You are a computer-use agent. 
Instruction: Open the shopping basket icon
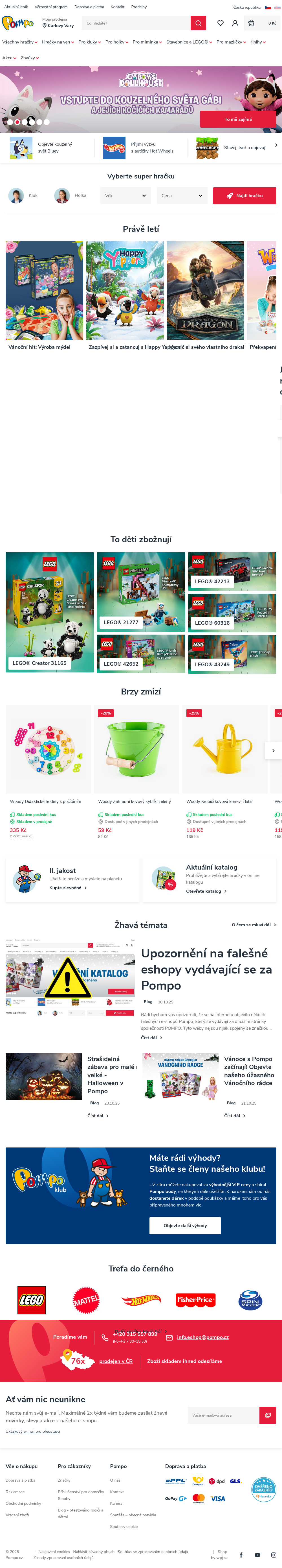(251, 23)
